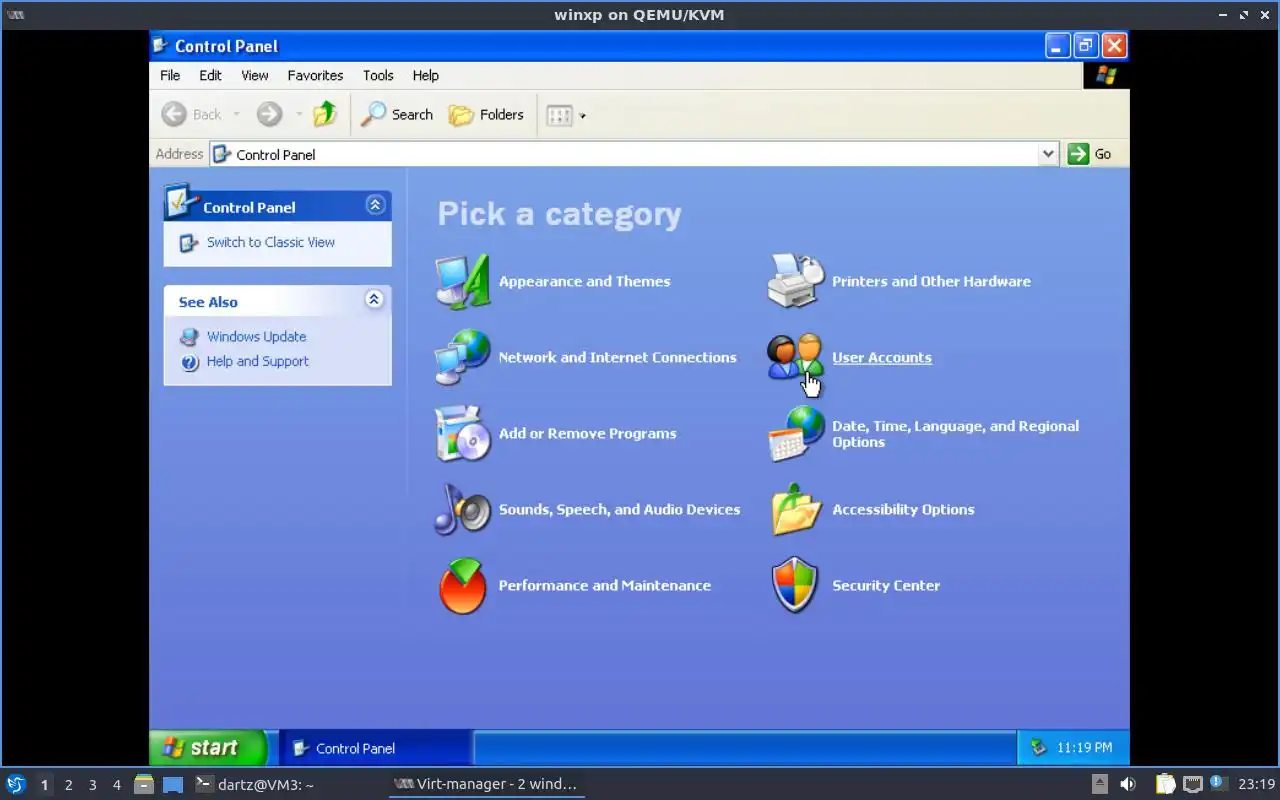
Task: Click the Accessibility Options folder icon
Action: (x=796, y=510)
